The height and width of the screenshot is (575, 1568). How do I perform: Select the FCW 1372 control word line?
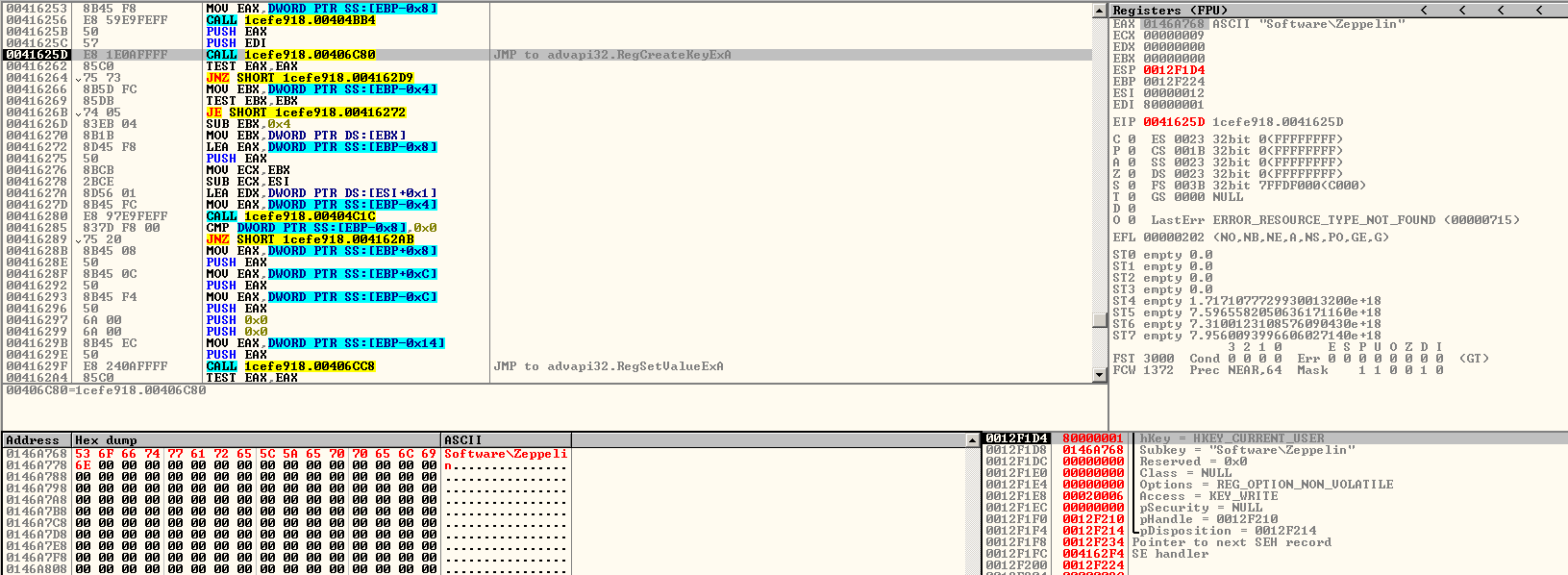click(1278, 370)
